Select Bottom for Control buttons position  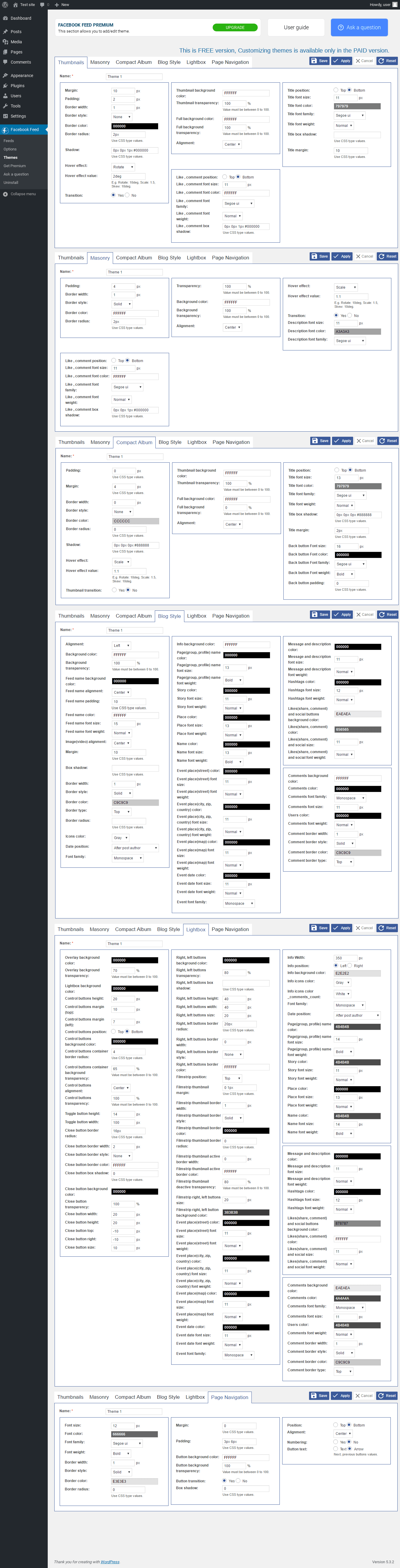pyautogui.click(x=127, y=1031)
